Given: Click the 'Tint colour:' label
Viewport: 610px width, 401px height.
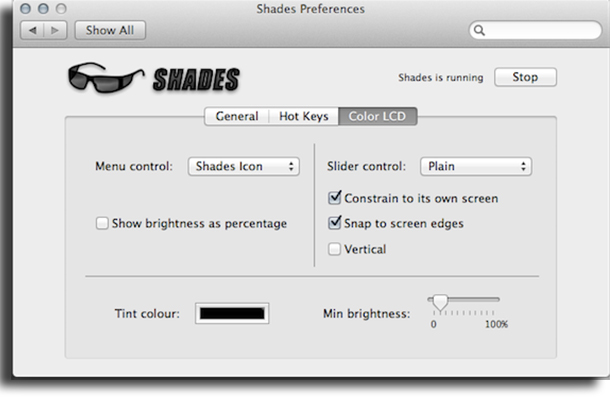Looking at the screenshot, I should click(147, 313).
